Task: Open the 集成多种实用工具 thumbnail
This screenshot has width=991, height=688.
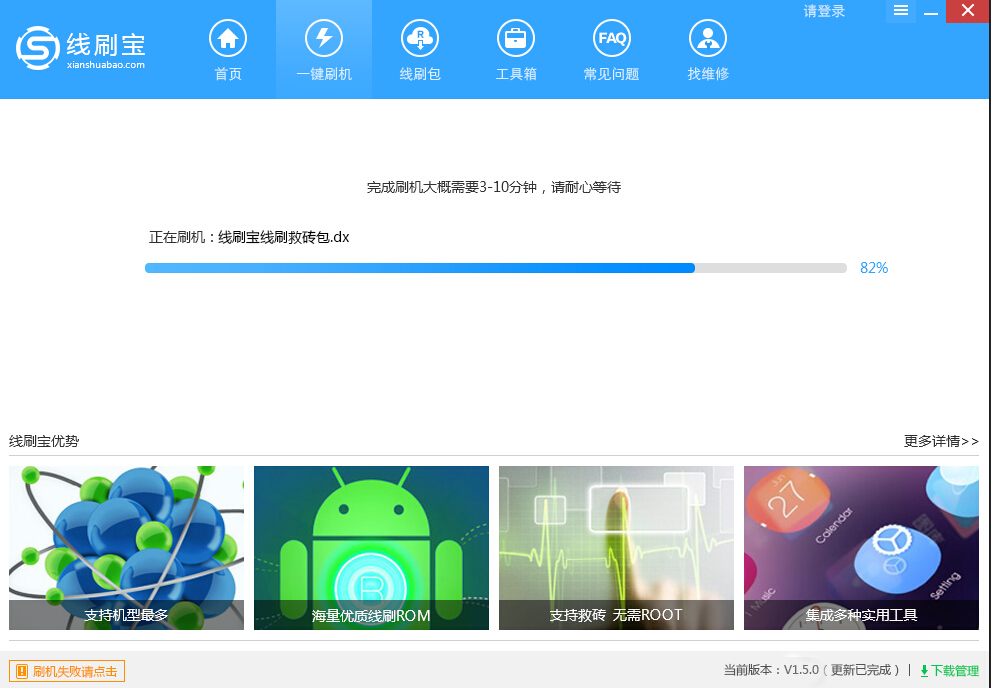Action: pyautogui.click(x=861, y=547)
